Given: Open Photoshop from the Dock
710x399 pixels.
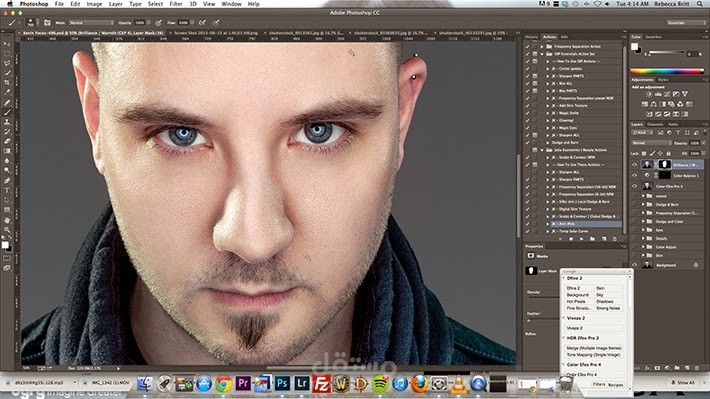Looking at the screenshot, I should [282, 384].
